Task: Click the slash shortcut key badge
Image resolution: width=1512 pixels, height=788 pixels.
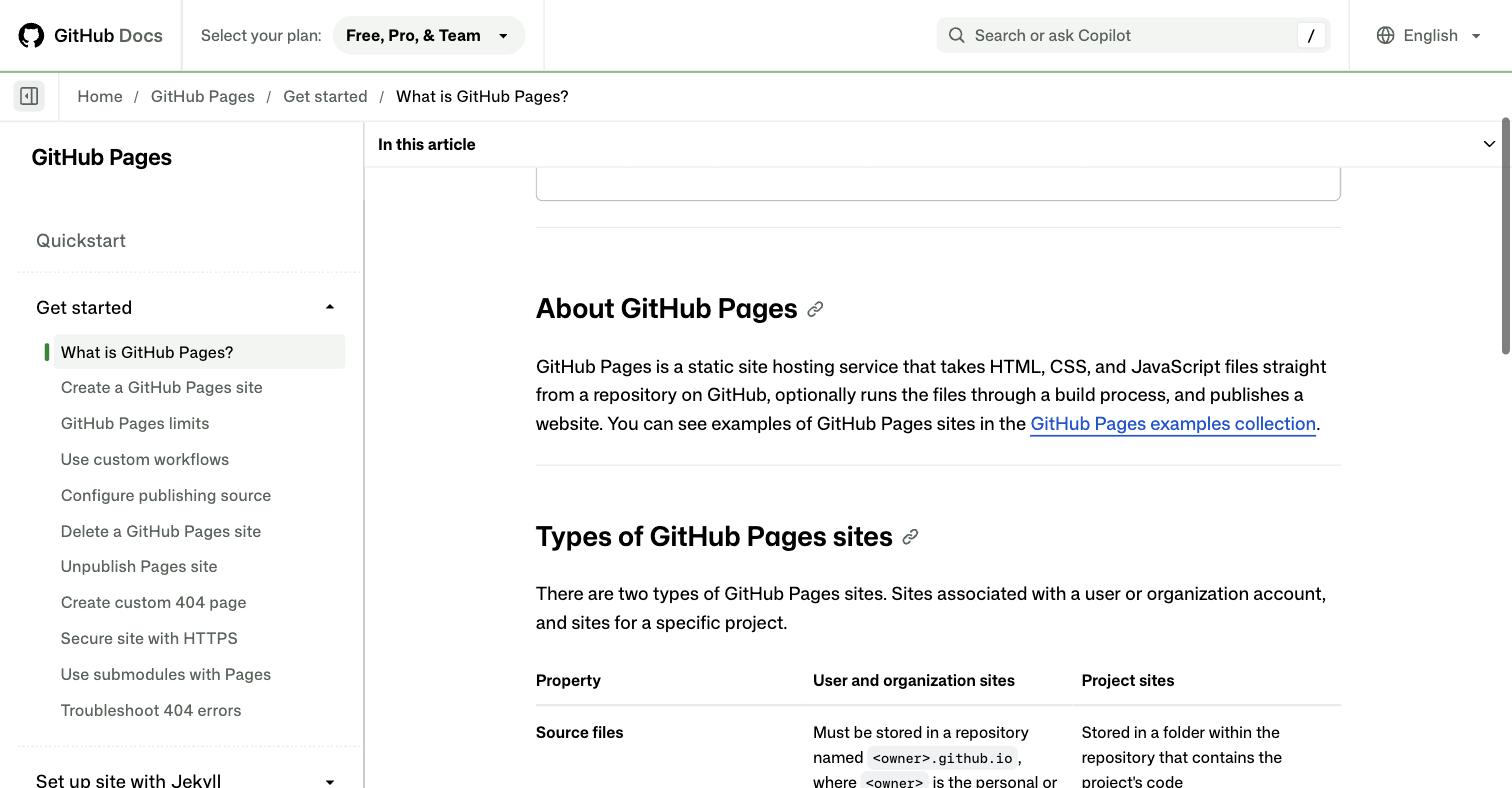Action: click(x=1311, y=36)
